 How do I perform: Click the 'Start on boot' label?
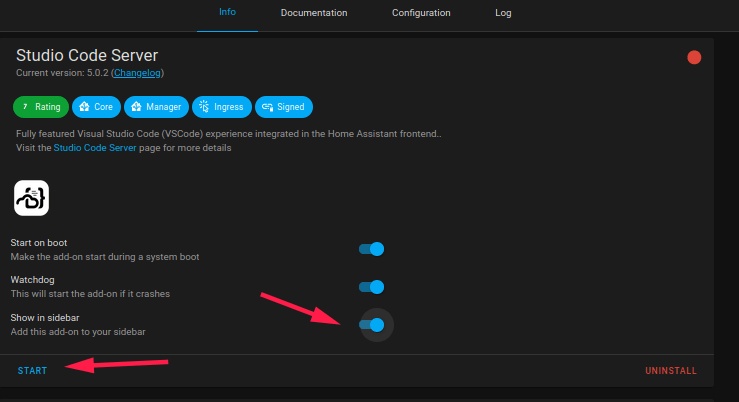point(39,243)
